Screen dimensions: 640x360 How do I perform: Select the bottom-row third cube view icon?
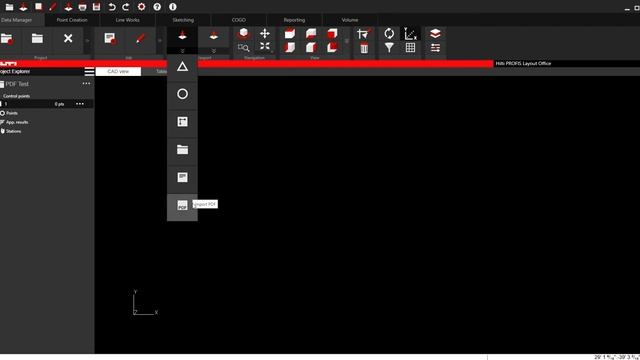(332, 47)
